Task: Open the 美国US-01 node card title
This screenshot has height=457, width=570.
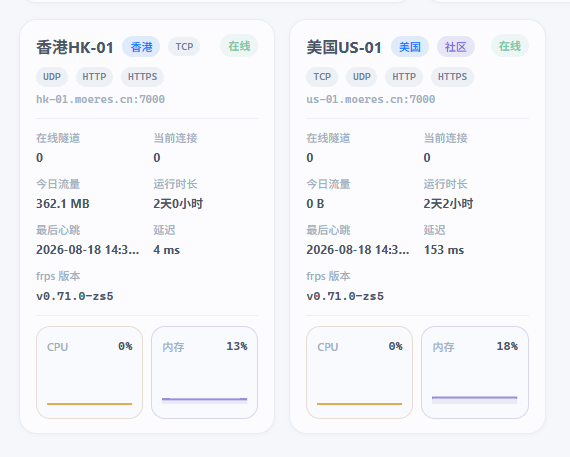Action: 344,47
